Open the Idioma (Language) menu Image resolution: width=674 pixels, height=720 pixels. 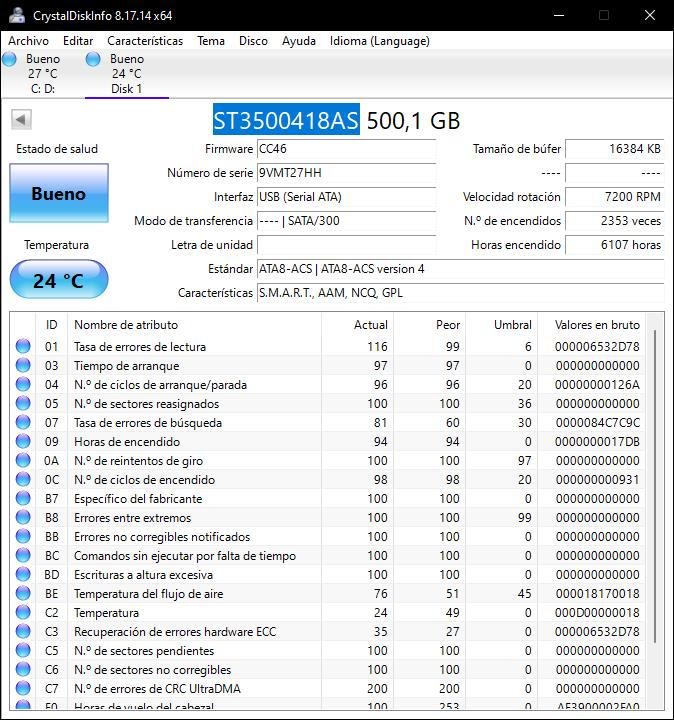click(380, 41)
